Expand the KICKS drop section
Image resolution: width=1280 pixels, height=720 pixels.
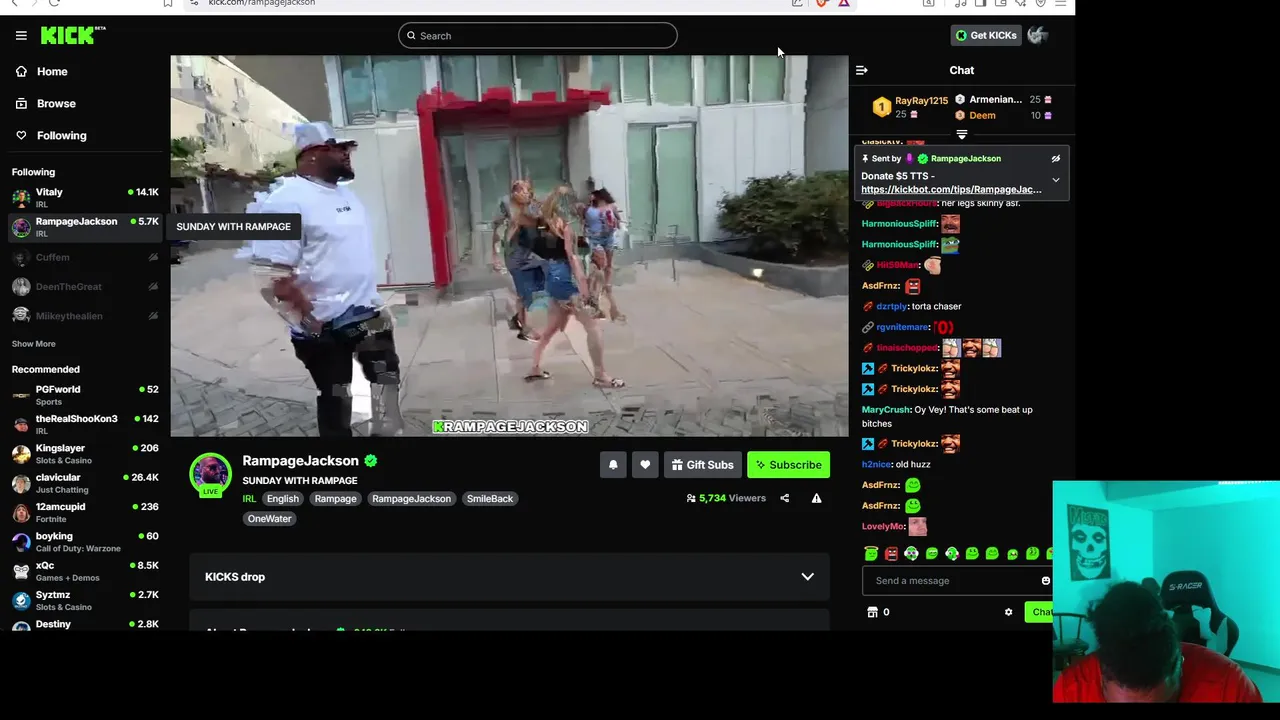tap(509, 577)
